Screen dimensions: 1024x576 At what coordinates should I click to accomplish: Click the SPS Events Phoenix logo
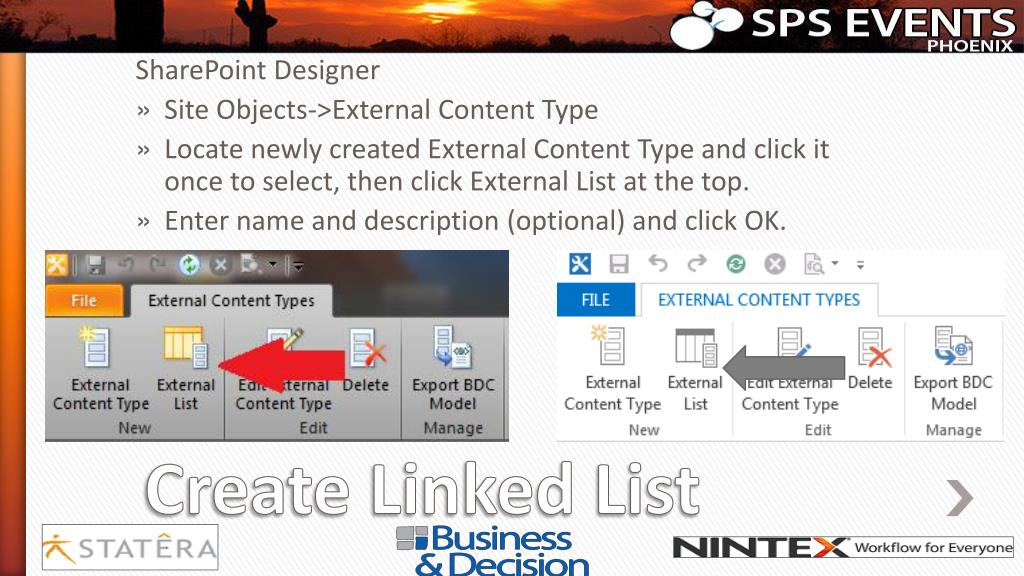[842, 26]
